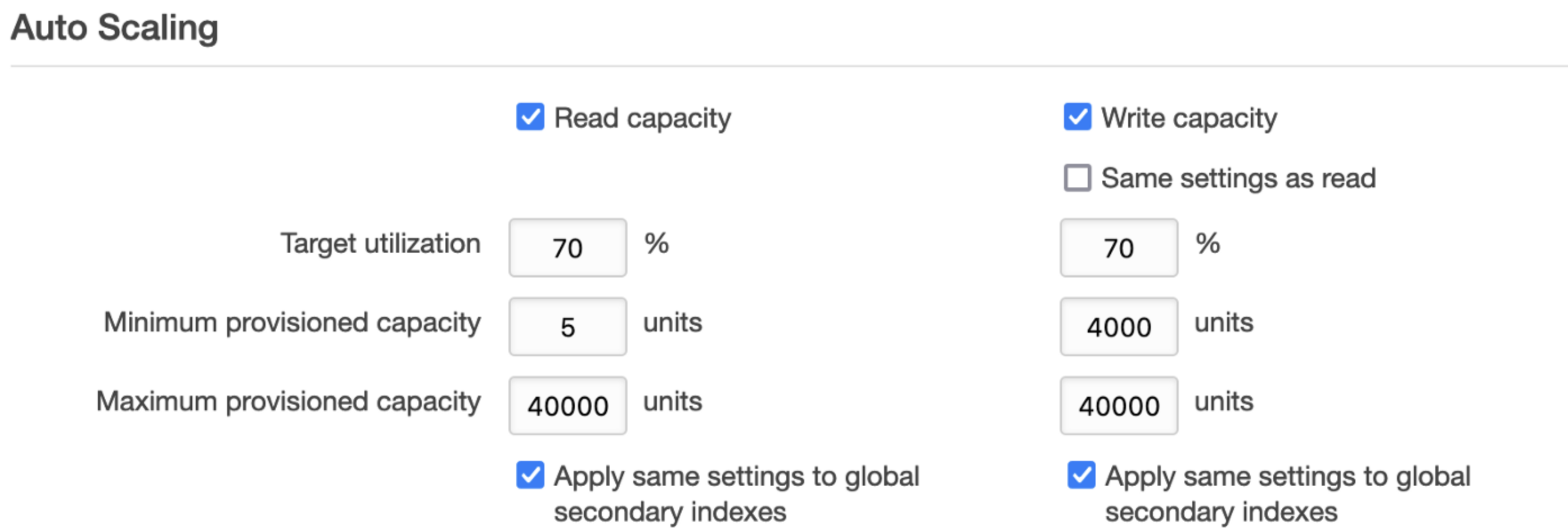This screenshot has width=1568, height=529.
Task: Enable the Same settings as read checkbox
Action: tap(1077, 178)
